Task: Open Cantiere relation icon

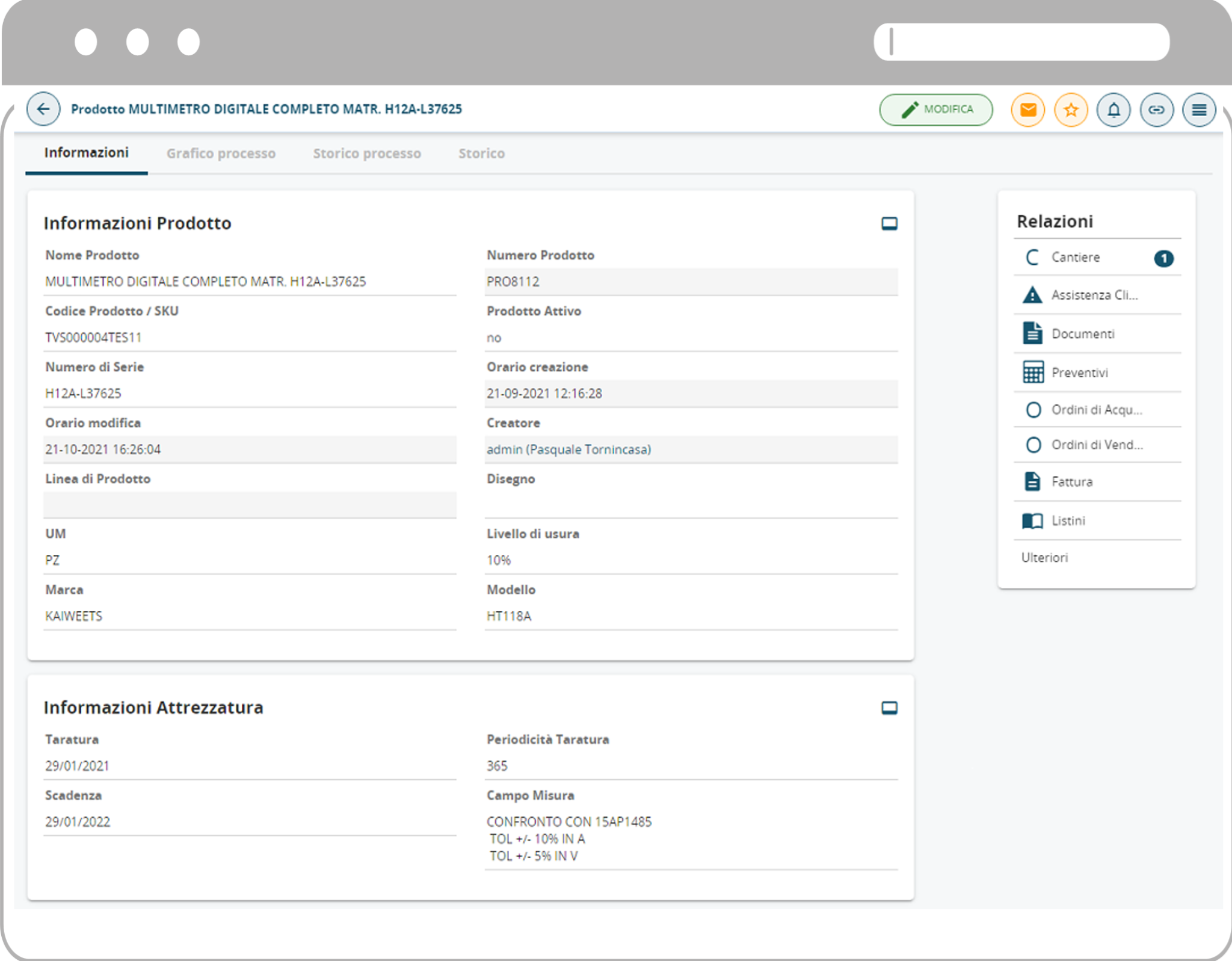Action: [1032, 258]
